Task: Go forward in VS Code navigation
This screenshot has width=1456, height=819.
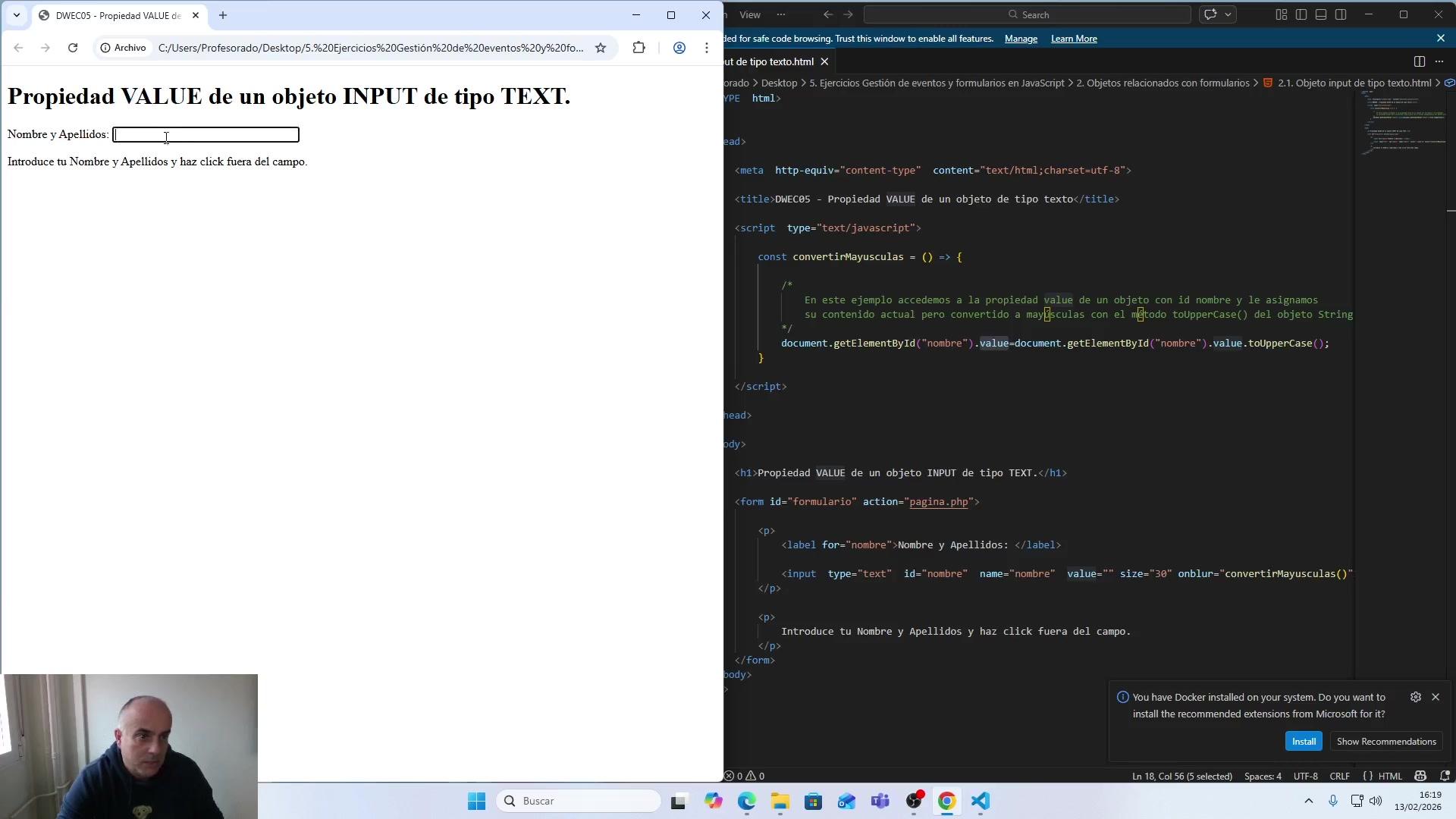Action: [848, 14]
